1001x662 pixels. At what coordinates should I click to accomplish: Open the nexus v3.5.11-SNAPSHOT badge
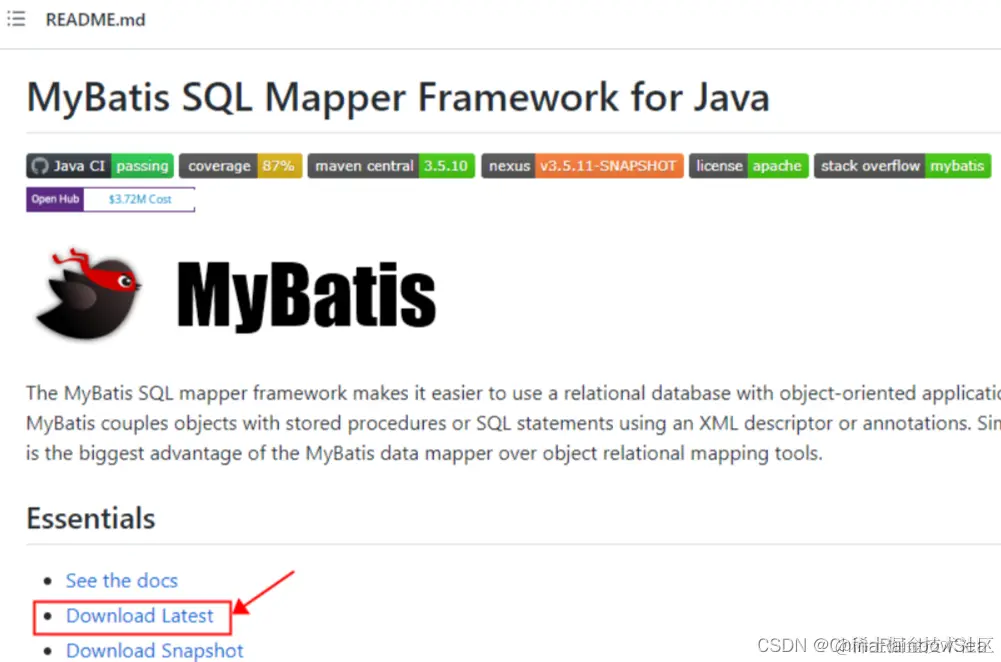click(x=582, y=166)
